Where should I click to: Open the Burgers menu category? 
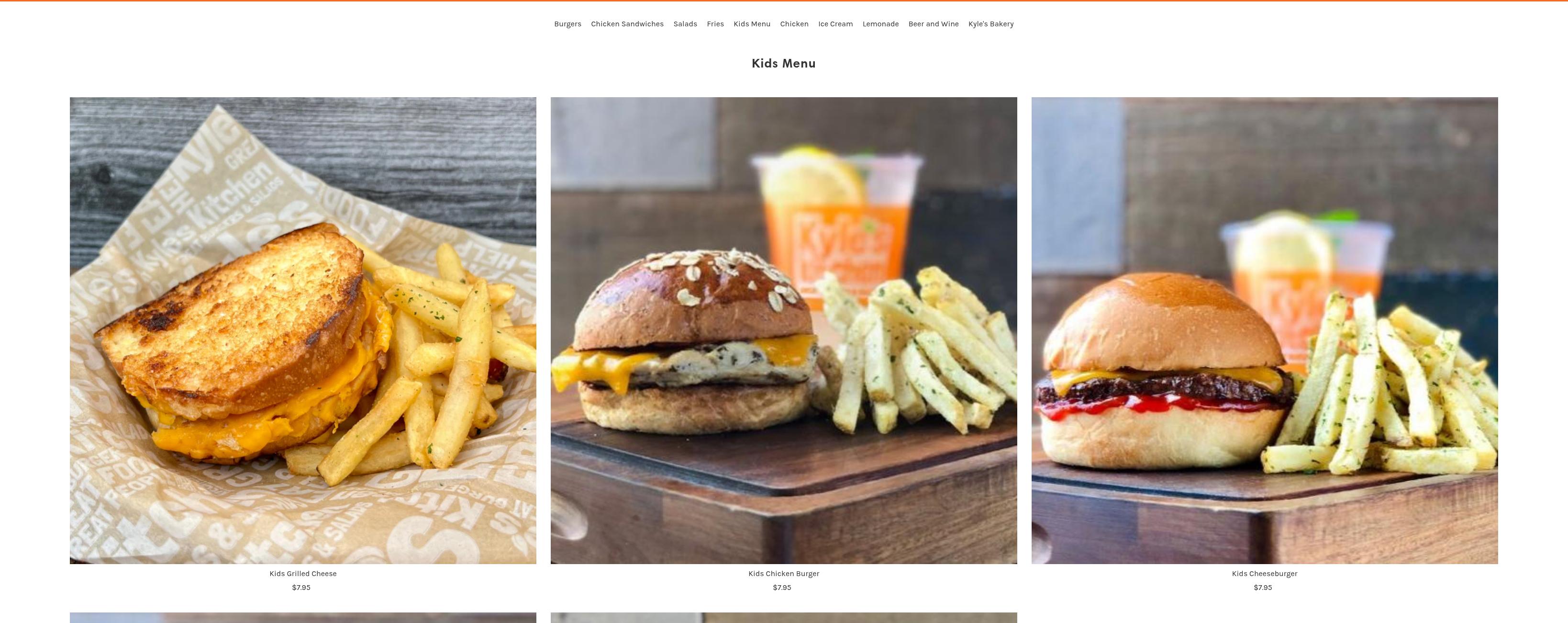[567, 24]
